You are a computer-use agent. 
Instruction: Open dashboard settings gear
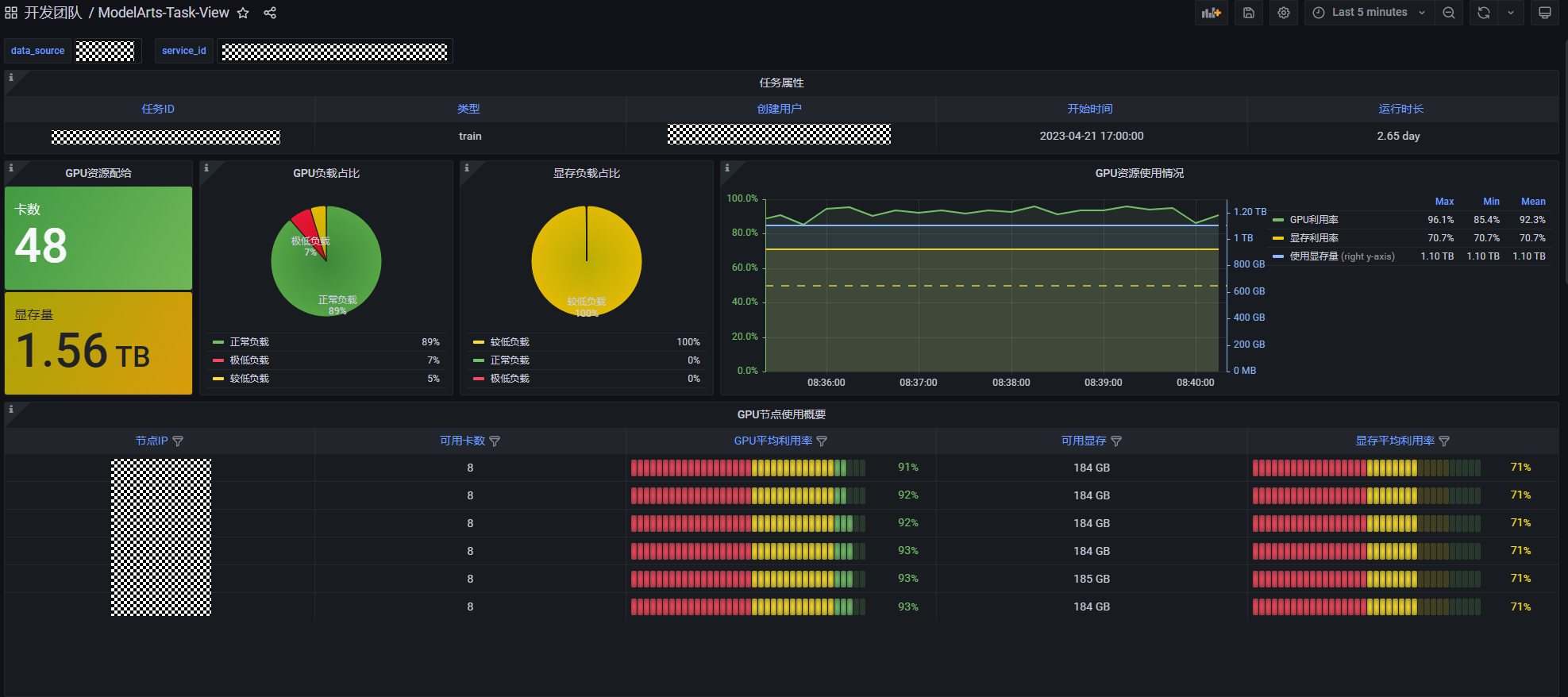tap(1284, 13)
